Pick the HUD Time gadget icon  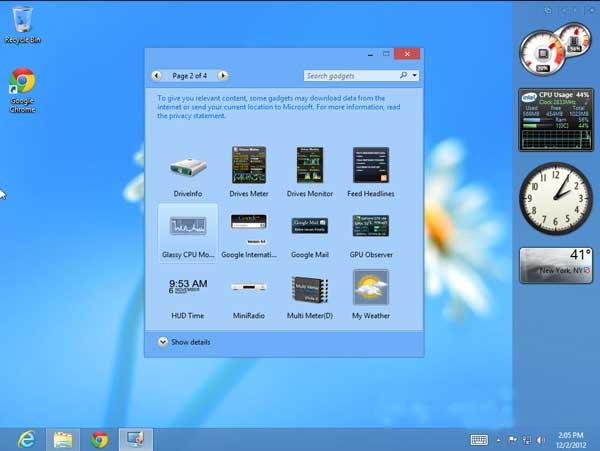[188, 286]
